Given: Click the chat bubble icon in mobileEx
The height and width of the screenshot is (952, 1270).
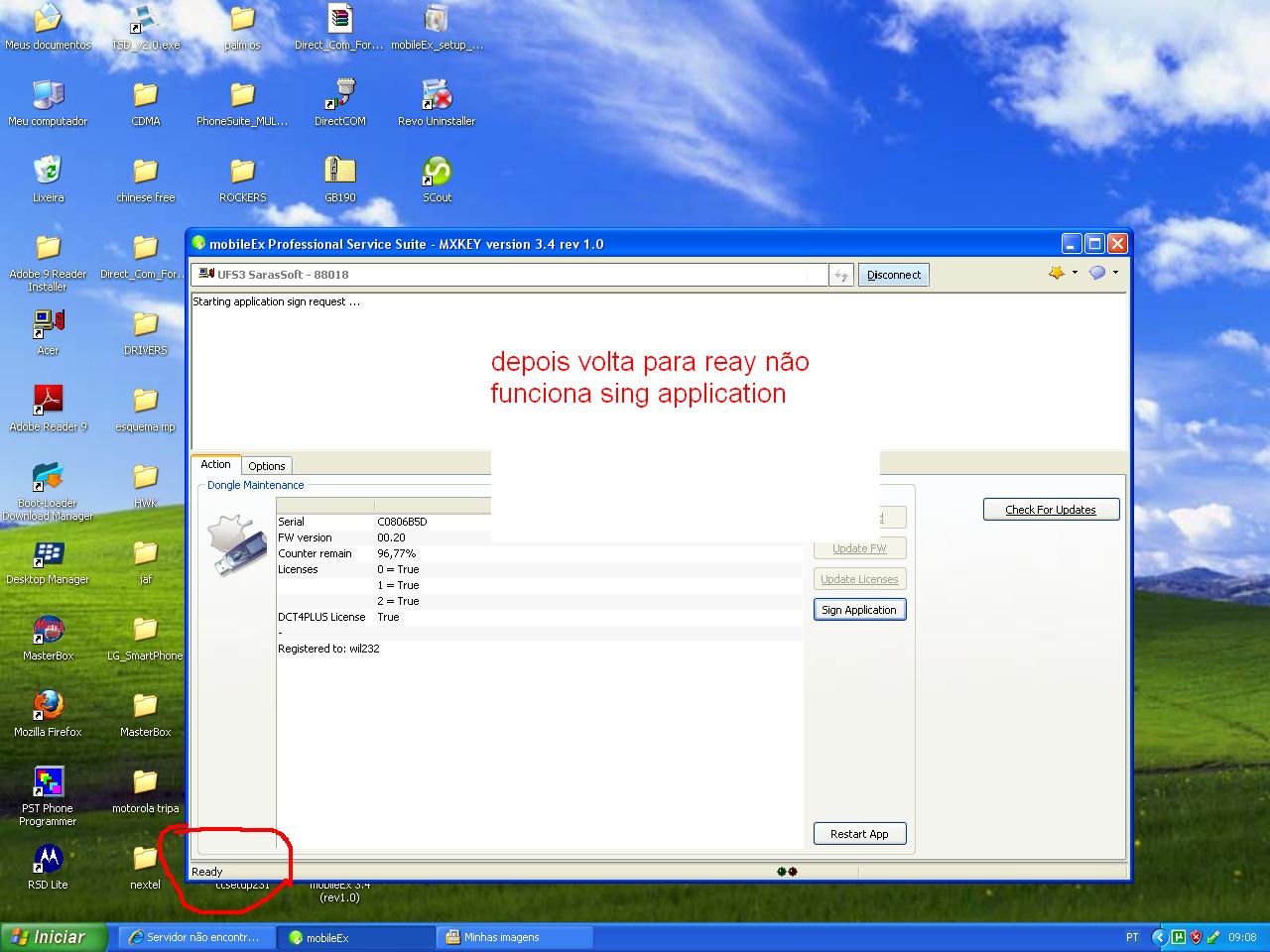Looking at the screenshot, I should 1097,273.
